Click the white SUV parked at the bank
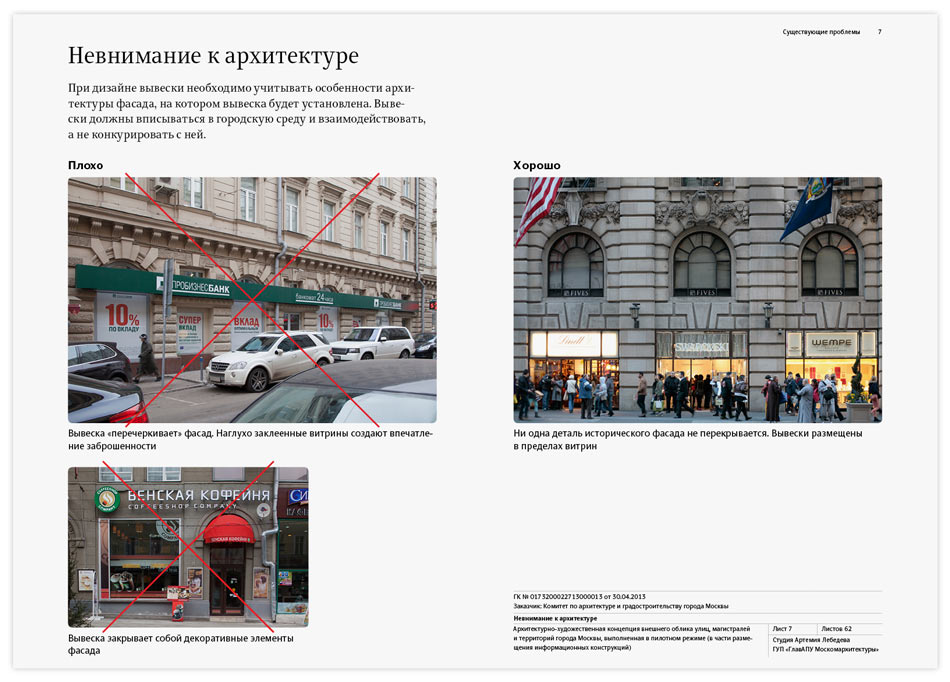The image size is (950, 682). (268, 360)
